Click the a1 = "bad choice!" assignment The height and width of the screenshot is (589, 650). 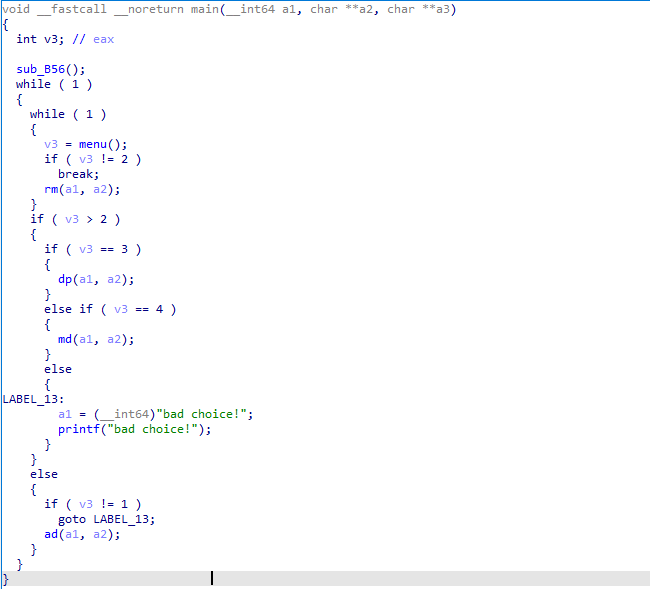(x=155, y=414)
